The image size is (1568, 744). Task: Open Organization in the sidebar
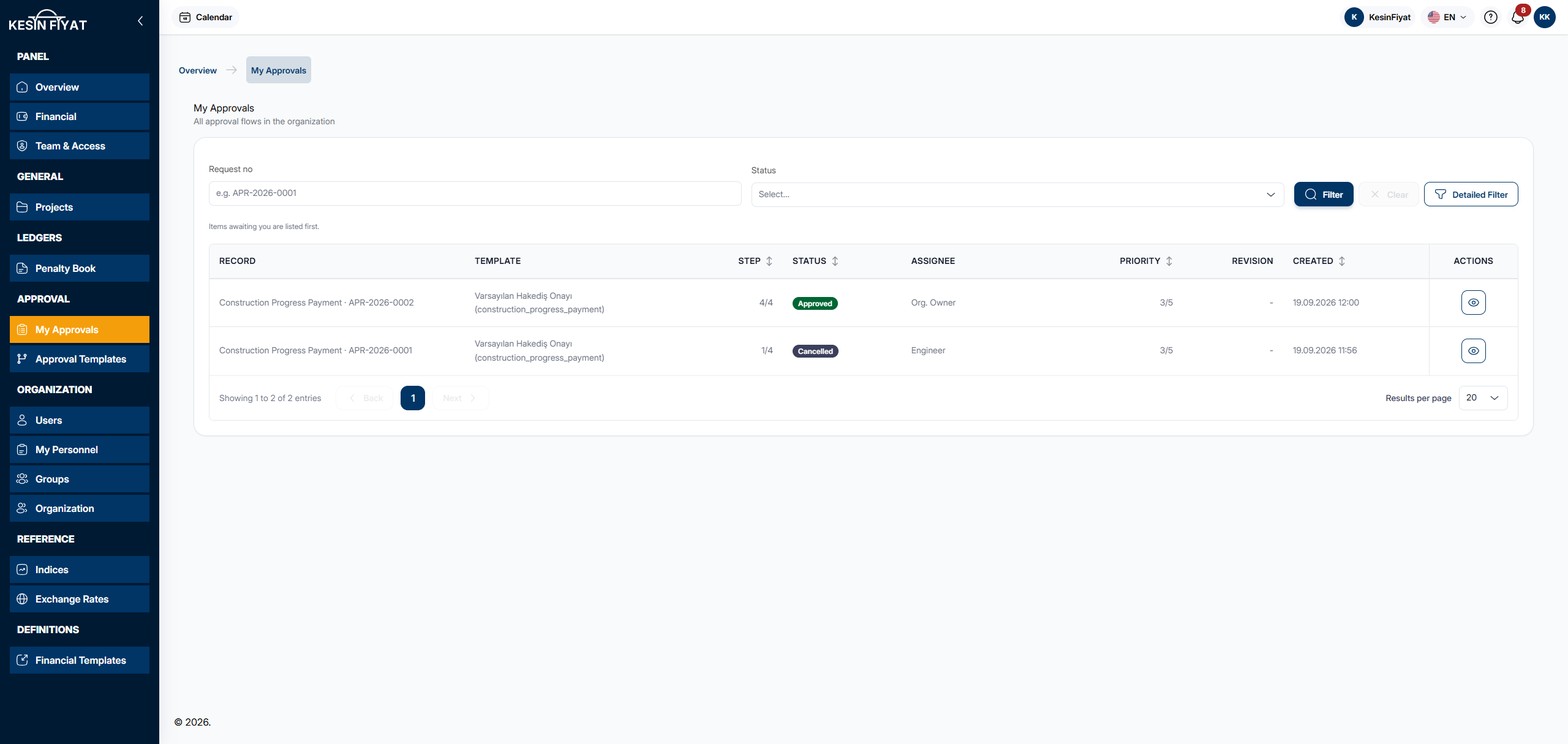click(79, 508)
